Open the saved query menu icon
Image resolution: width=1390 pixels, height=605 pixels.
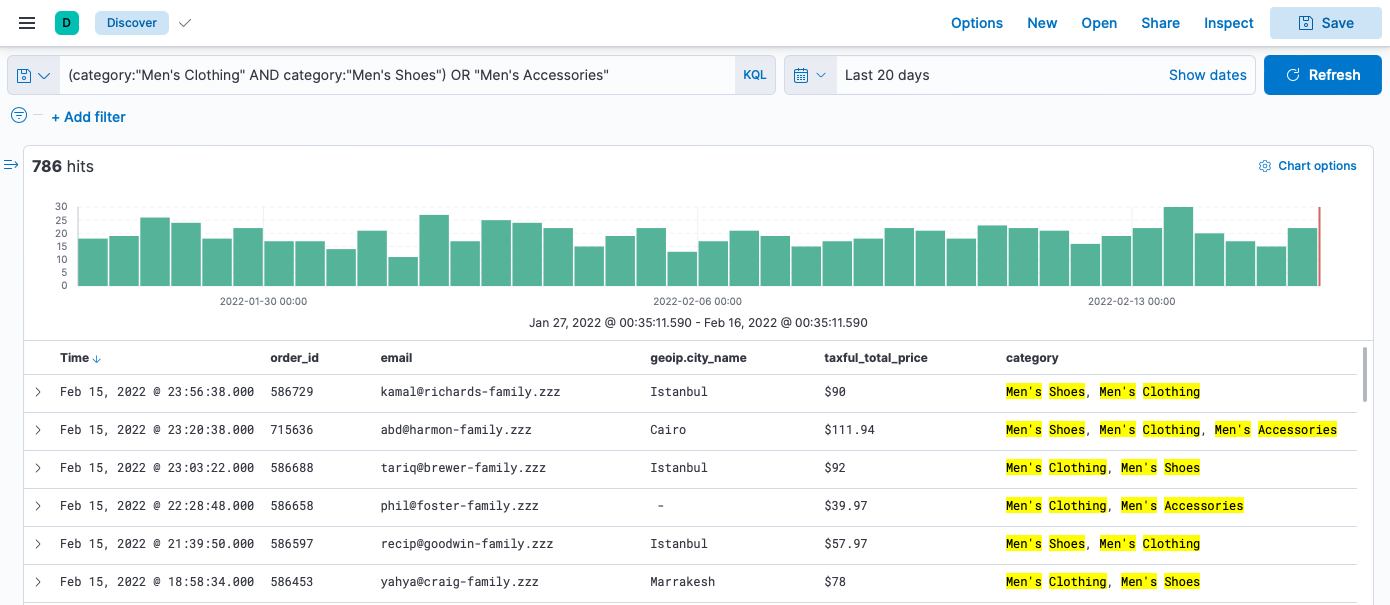tap(33, 76)
